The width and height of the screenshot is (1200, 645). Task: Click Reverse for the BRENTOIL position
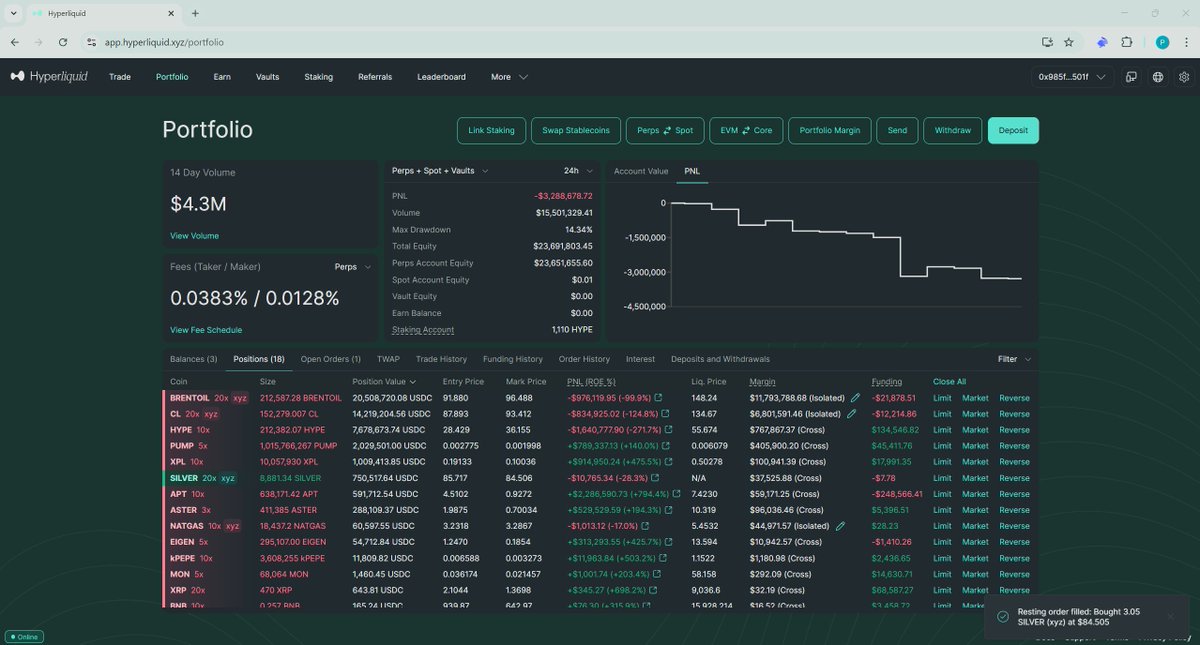1014,398
